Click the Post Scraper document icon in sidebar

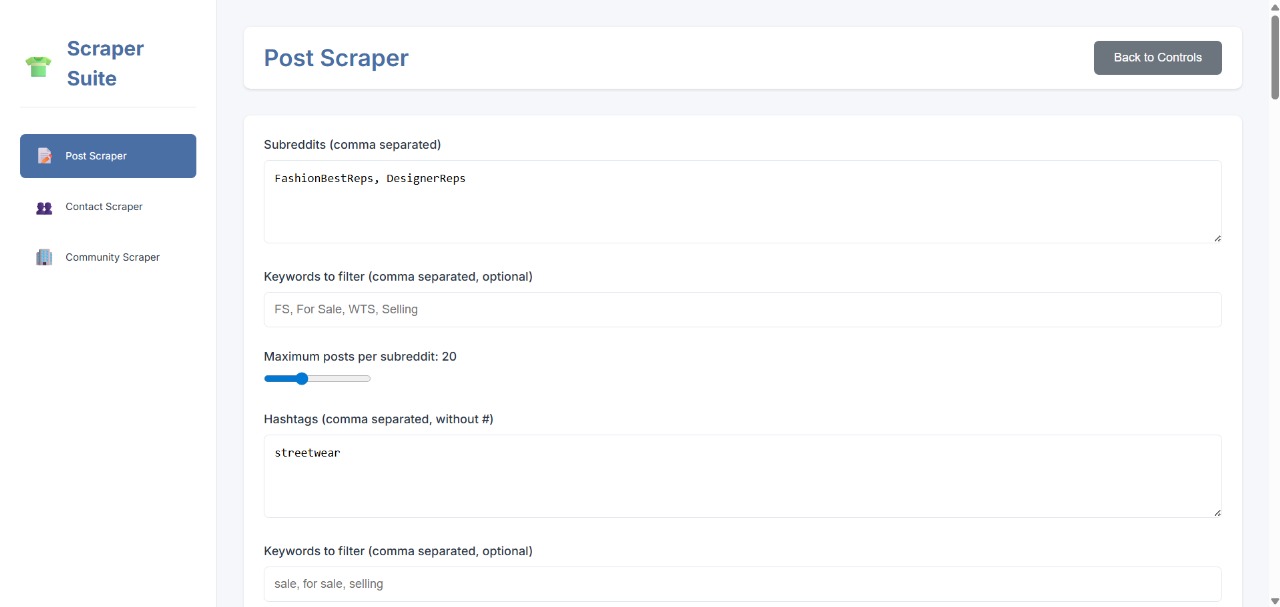click(44, 156)
